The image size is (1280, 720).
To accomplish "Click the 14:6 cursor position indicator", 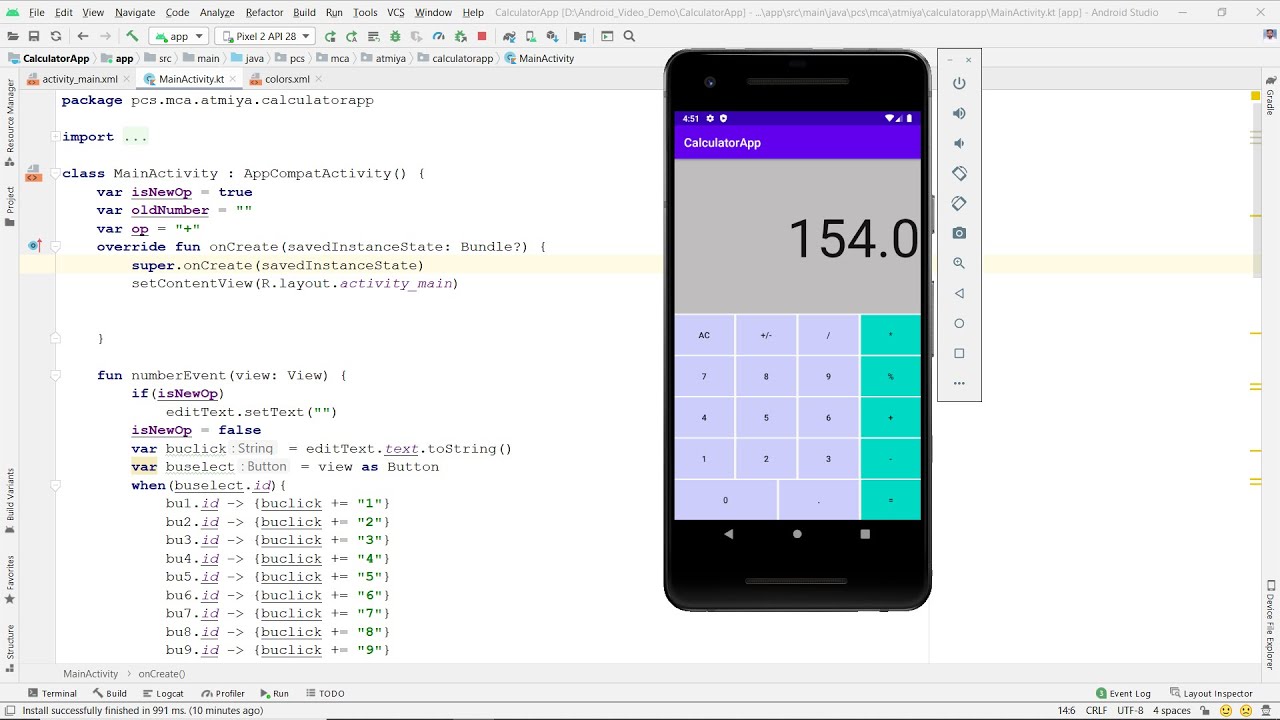I will [x=1066, y=710].
